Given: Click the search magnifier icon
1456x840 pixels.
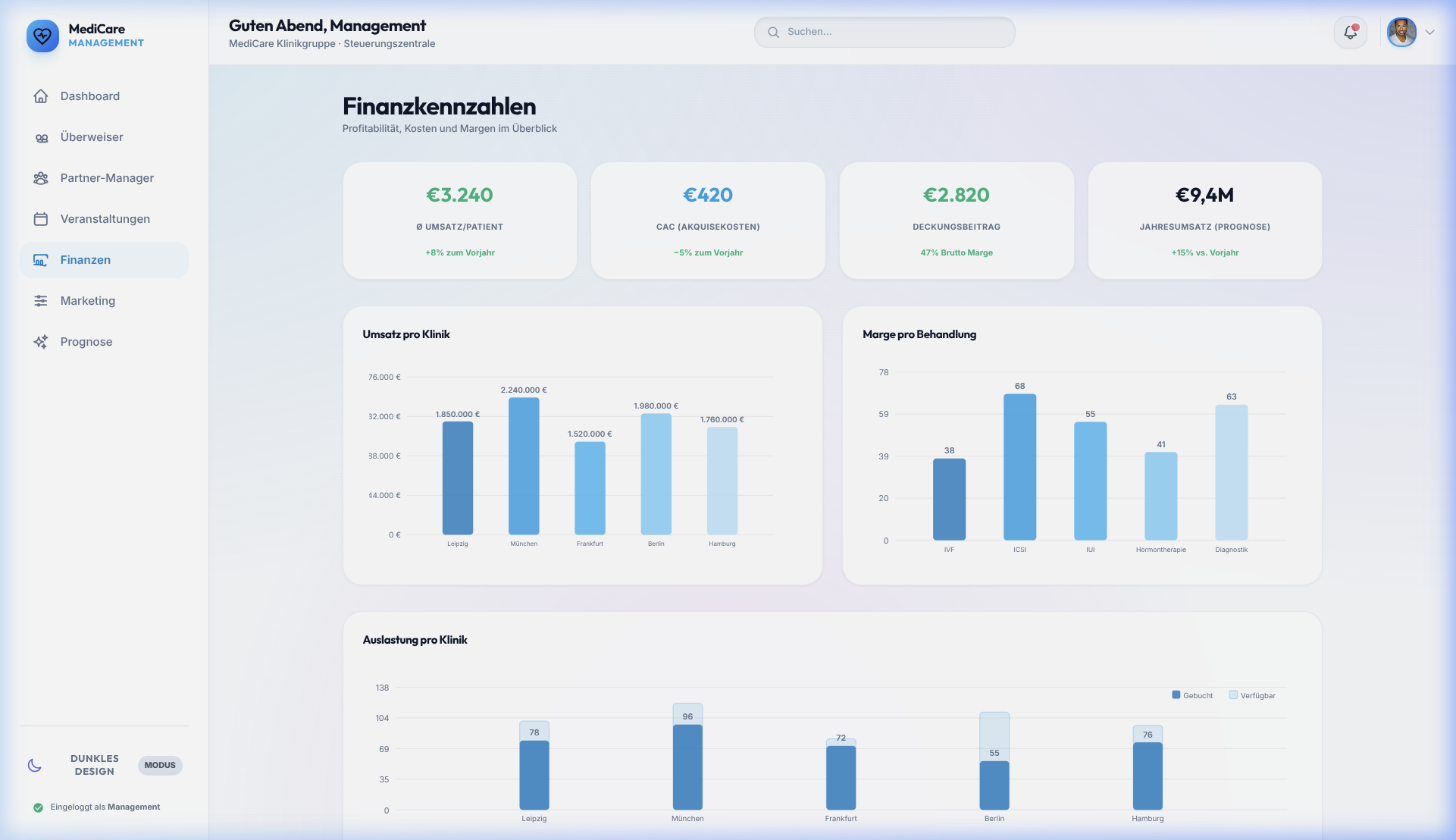Looking at the screenshot, I should [x=773, y=32].
